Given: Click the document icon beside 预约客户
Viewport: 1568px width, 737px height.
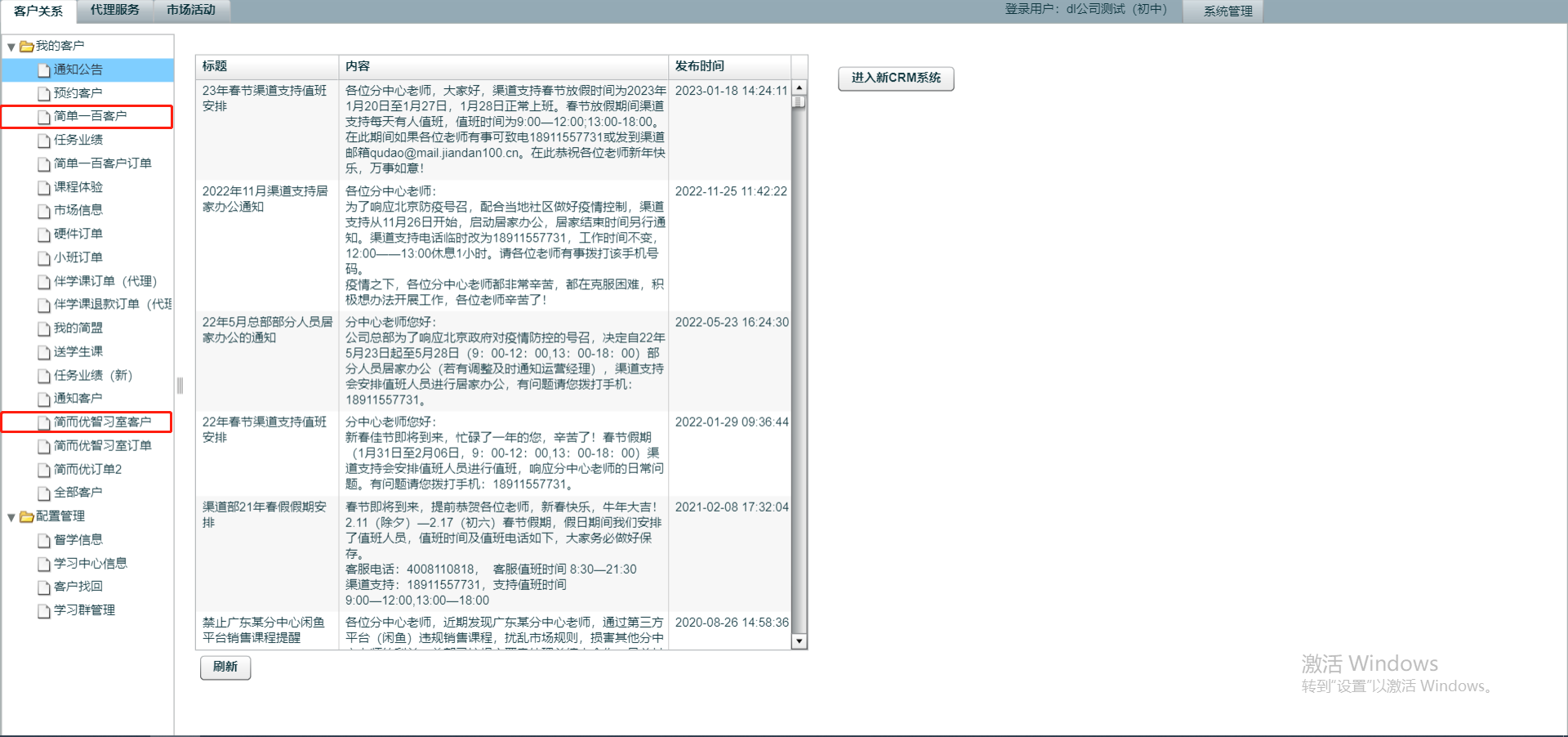Looking at the screenshot, I should coord(44,94).
